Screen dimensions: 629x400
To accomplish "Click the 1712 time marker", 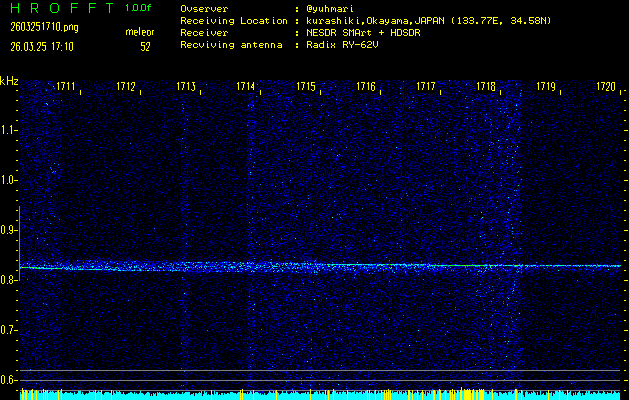I will [126, 86].
